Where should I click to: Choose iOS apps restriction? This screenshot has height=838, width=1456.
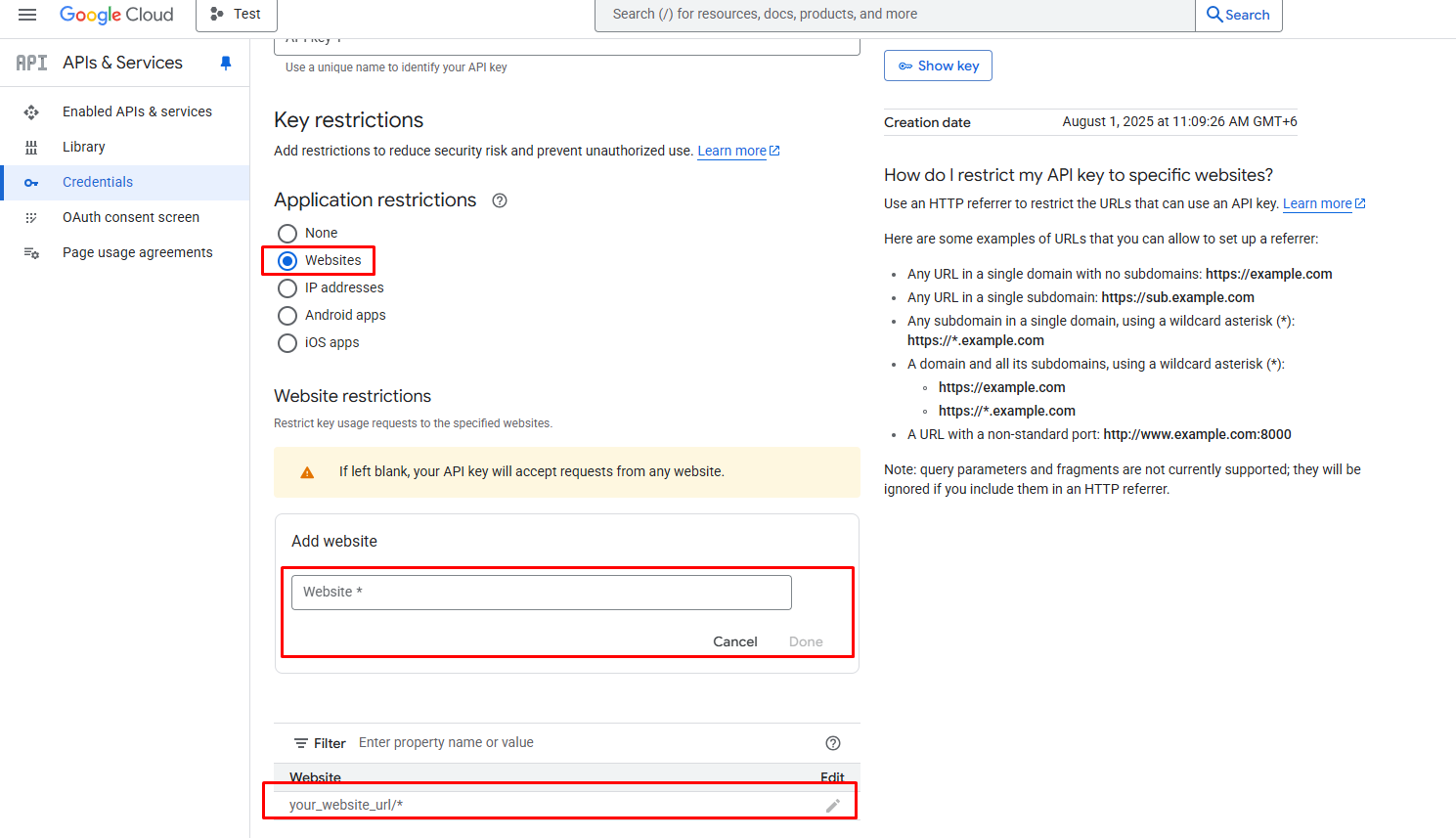point(287,343)
